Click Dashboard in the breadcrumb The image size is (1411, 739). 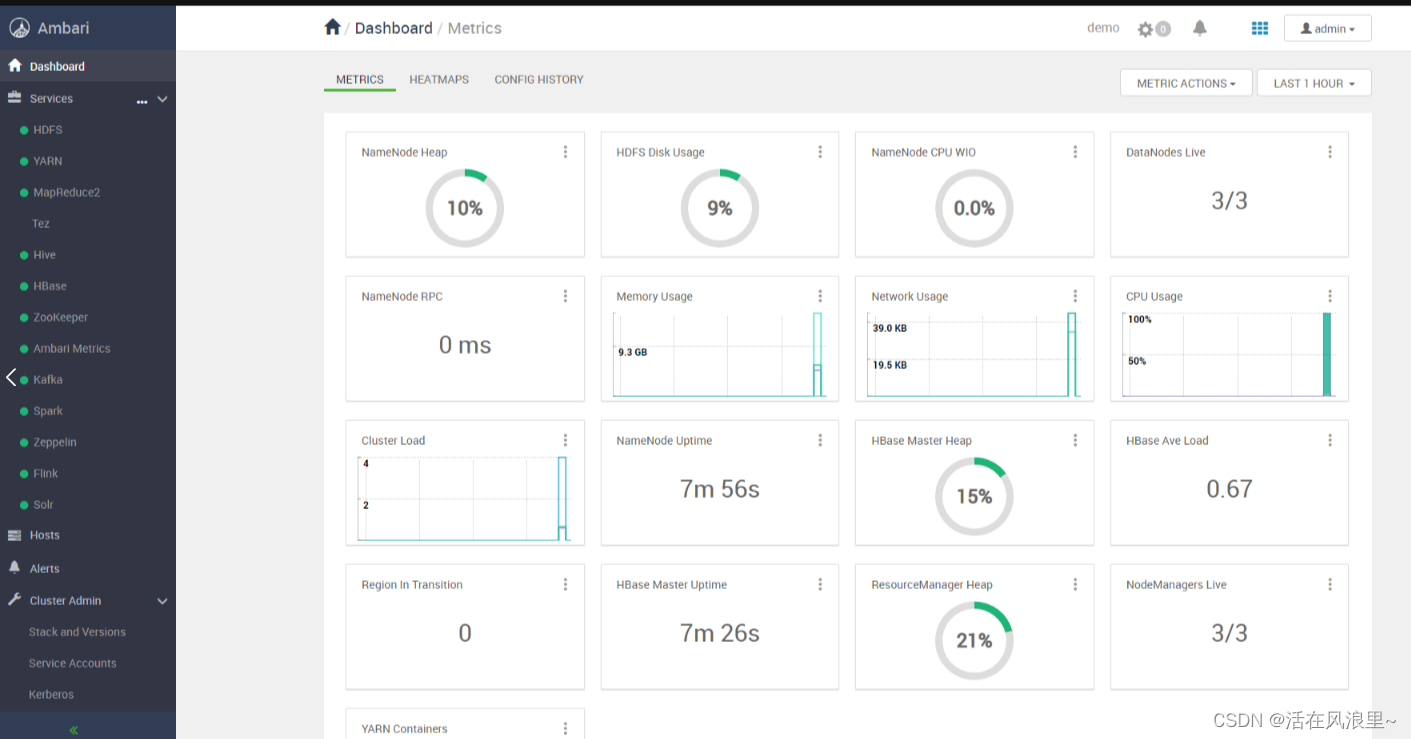point(393,28)
